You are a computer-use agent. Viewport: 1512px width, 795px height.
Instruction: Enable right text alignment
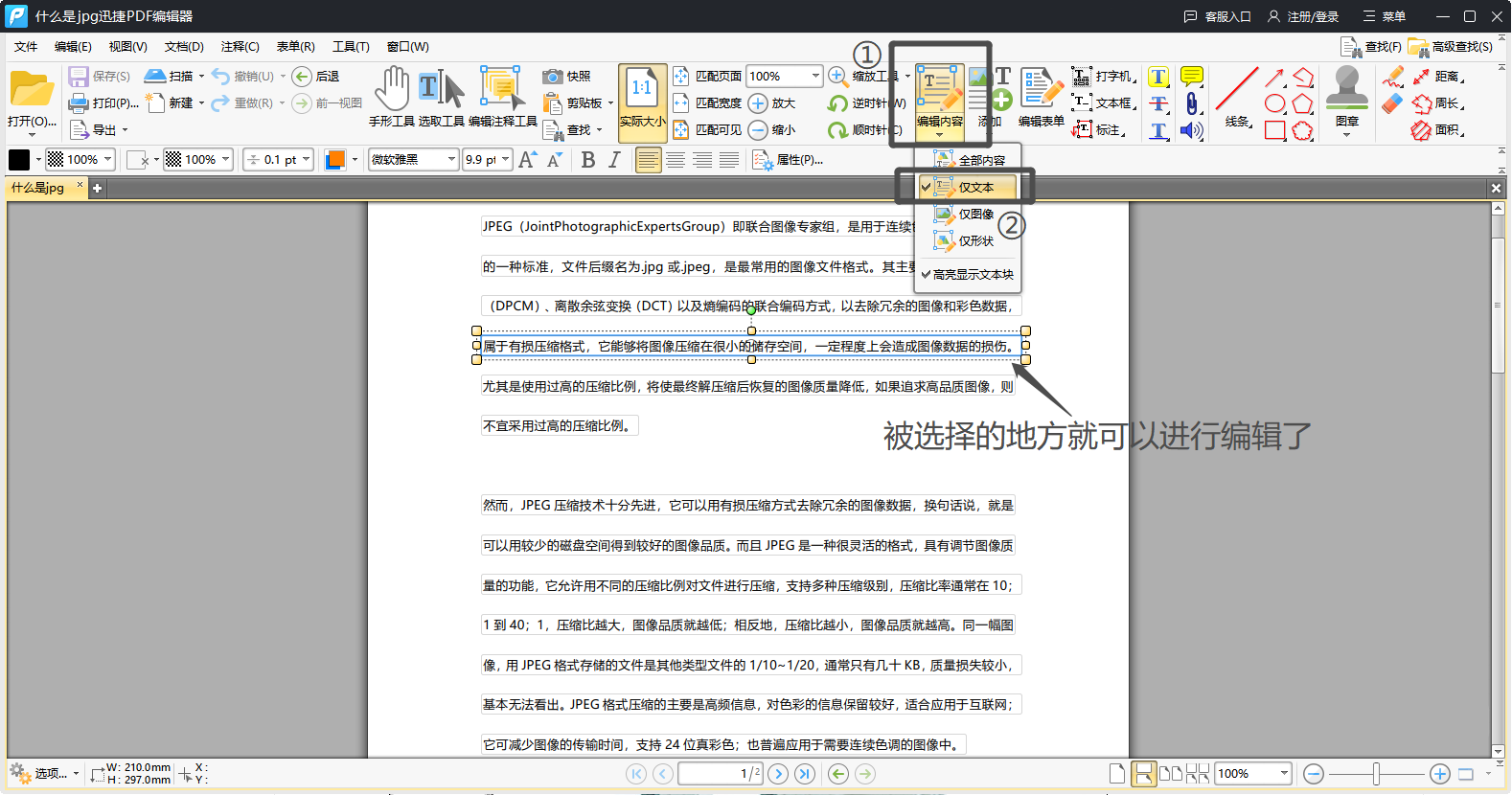tap(702, 160)
